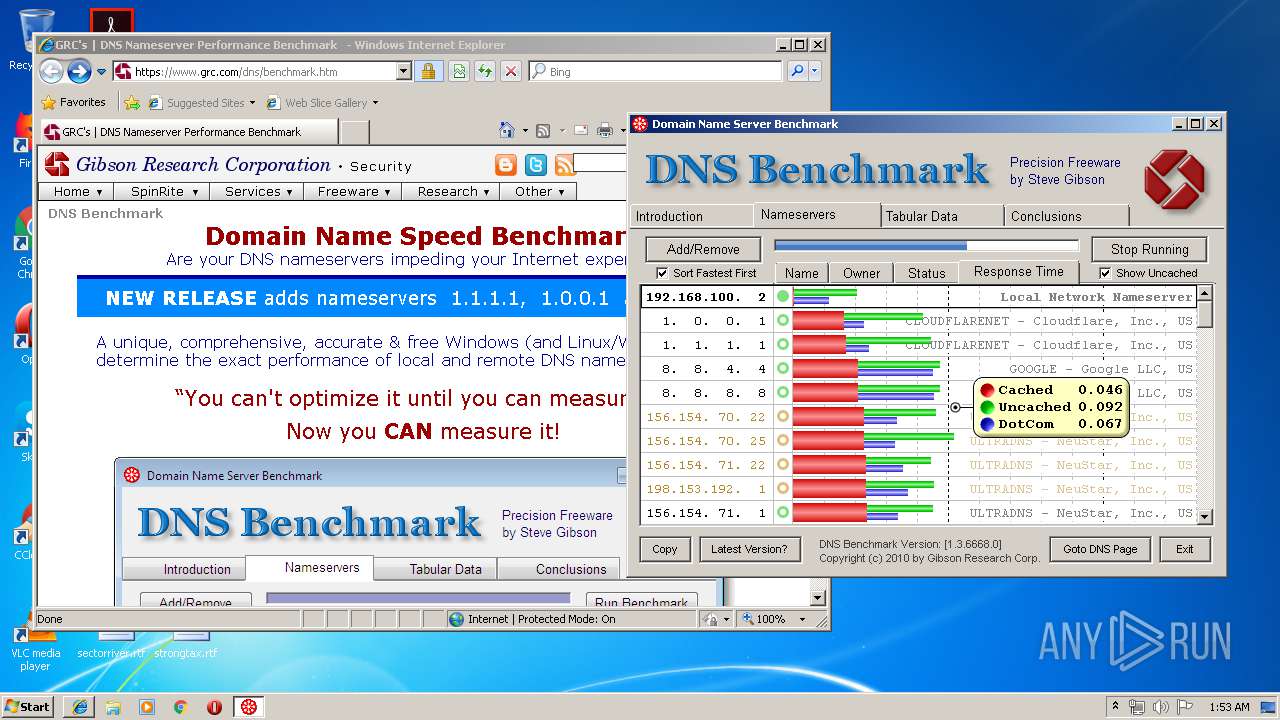
Task: Click the Bing search magnifier button
Action: [x=797, y=71]
